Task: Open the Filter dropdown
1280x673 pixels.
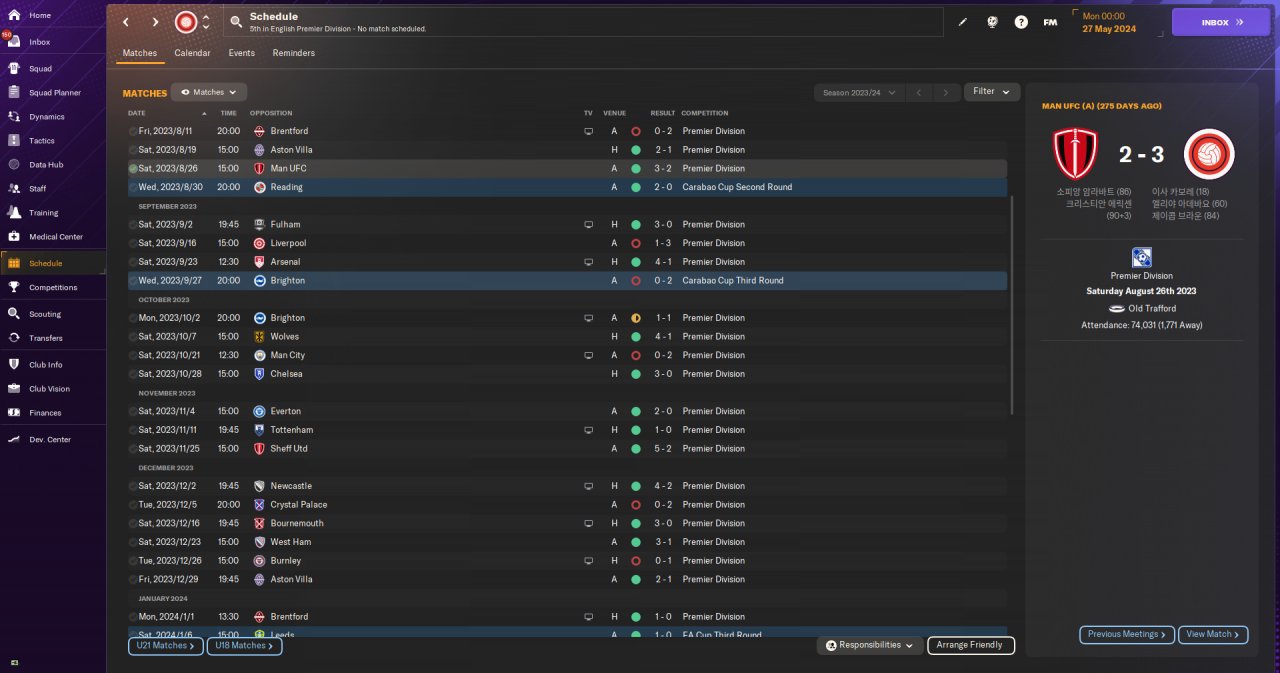Action: [x=992, y=91]
